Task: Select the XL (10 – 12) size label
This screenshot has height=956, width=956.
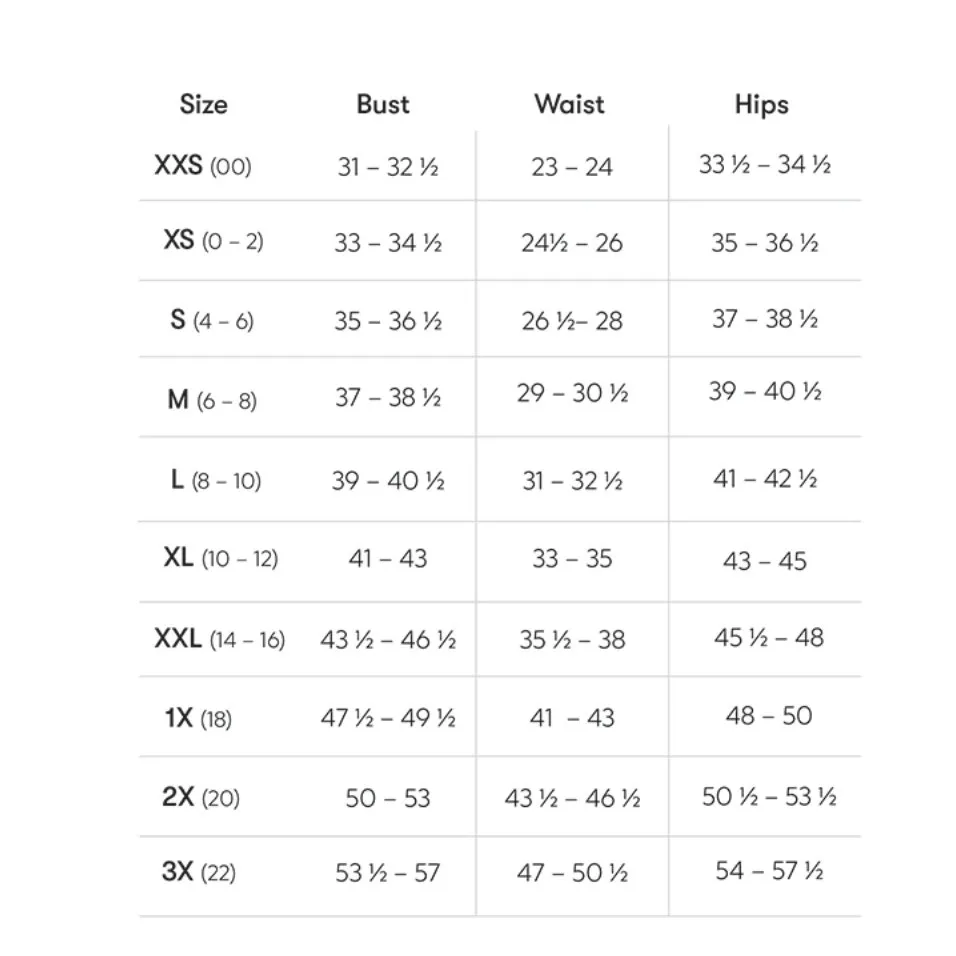Action: 220,559
